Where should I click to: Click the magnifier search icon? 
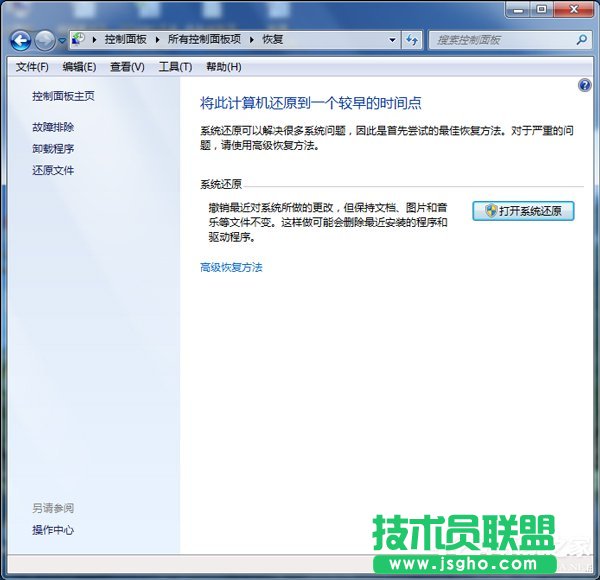coord(582,39)
